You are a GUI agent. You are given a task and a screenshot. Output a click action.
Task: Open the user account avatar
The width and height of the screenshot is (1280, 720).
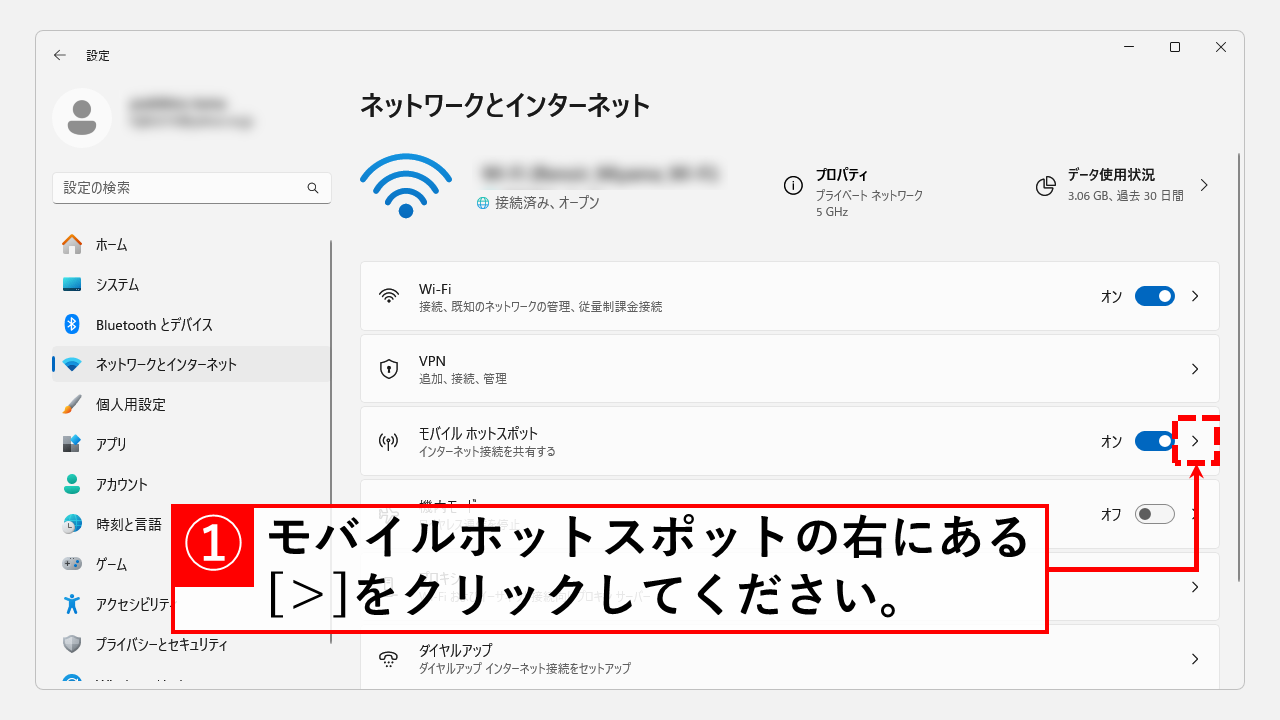tap(82, 118)
